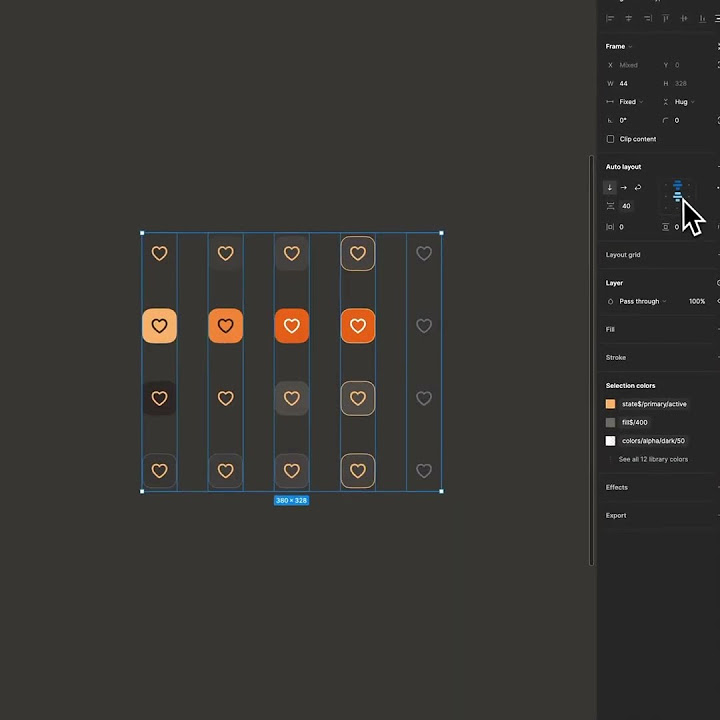Click the selection's bottom-right corner handle
This screenshot has height=720, width=720.
pyautogui.click(x=442, y=491)
